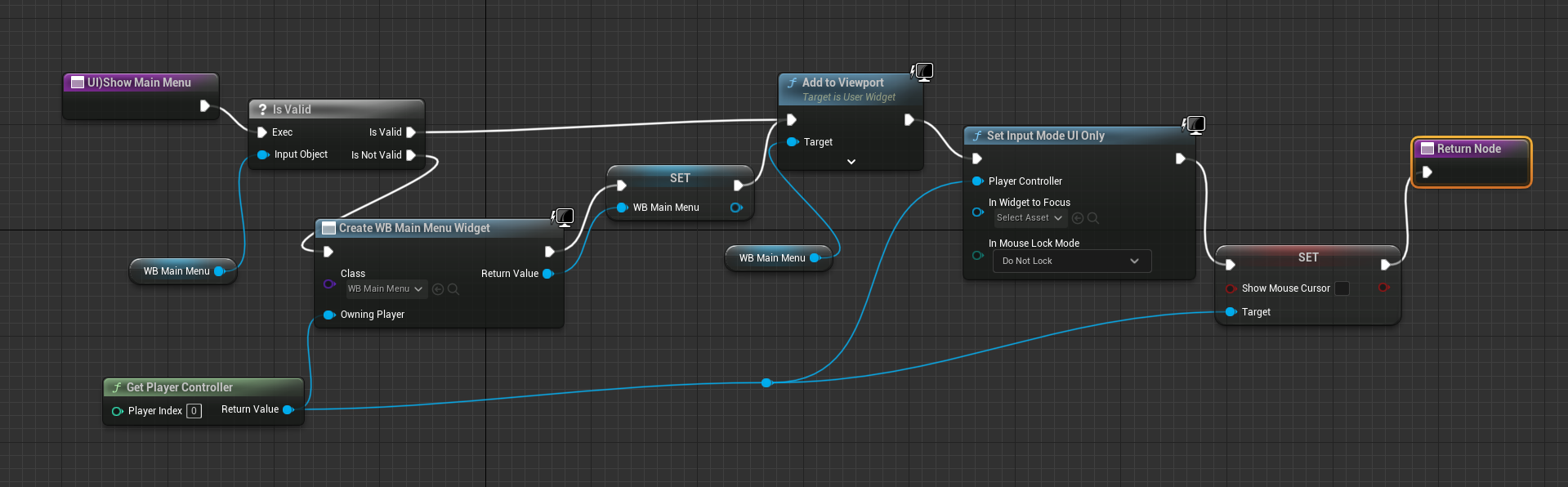This screenshot has height=487, width=1568.
Task: Click the Show Mouse Cursor input pin
Action: tap(1231, 288)
